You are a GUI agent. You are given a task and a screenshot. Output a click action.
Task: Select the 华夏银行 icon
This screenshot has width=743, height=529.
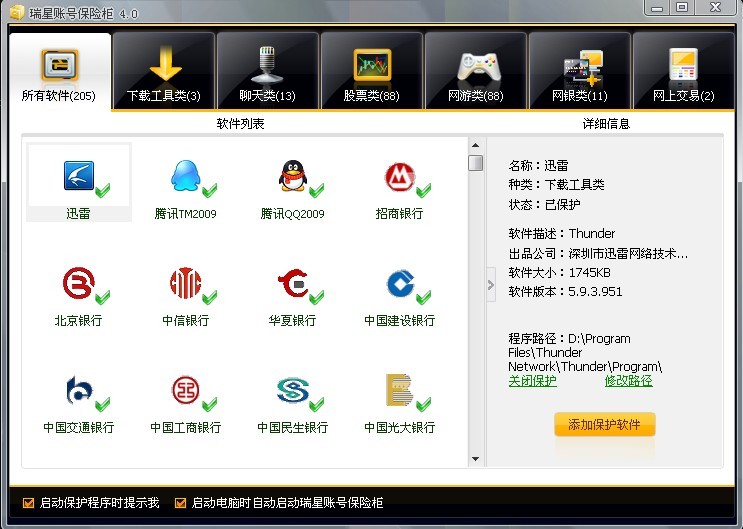point(294,283)
